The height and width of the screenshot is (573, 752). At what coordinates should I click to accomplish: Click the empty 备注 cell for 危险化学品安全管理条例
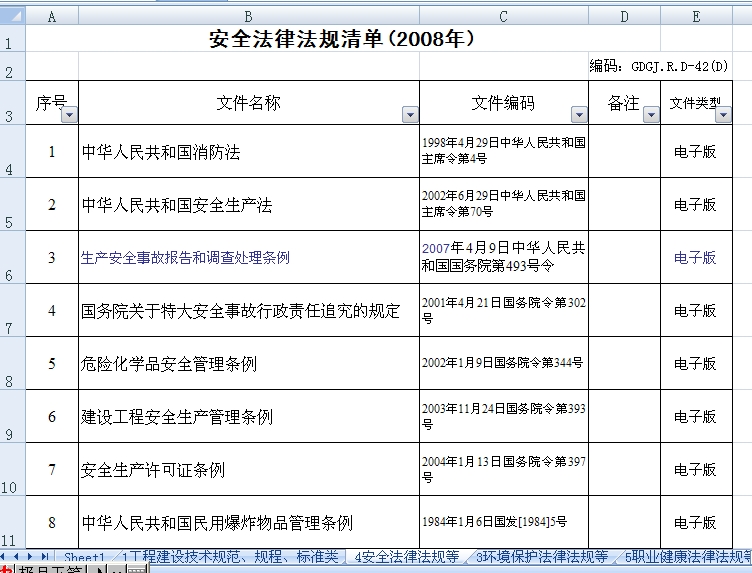[624, 363]
